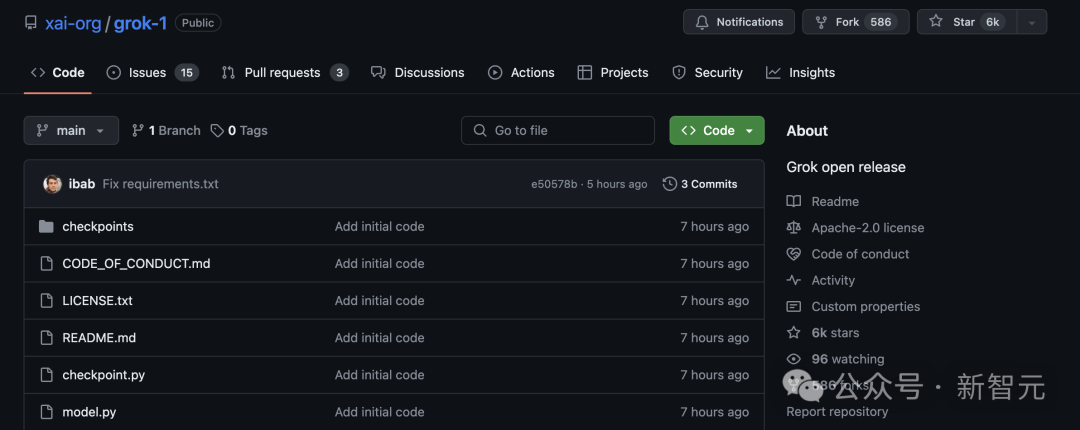
Task: Click the commit history clock icon
Action: (x=670, y=184)
